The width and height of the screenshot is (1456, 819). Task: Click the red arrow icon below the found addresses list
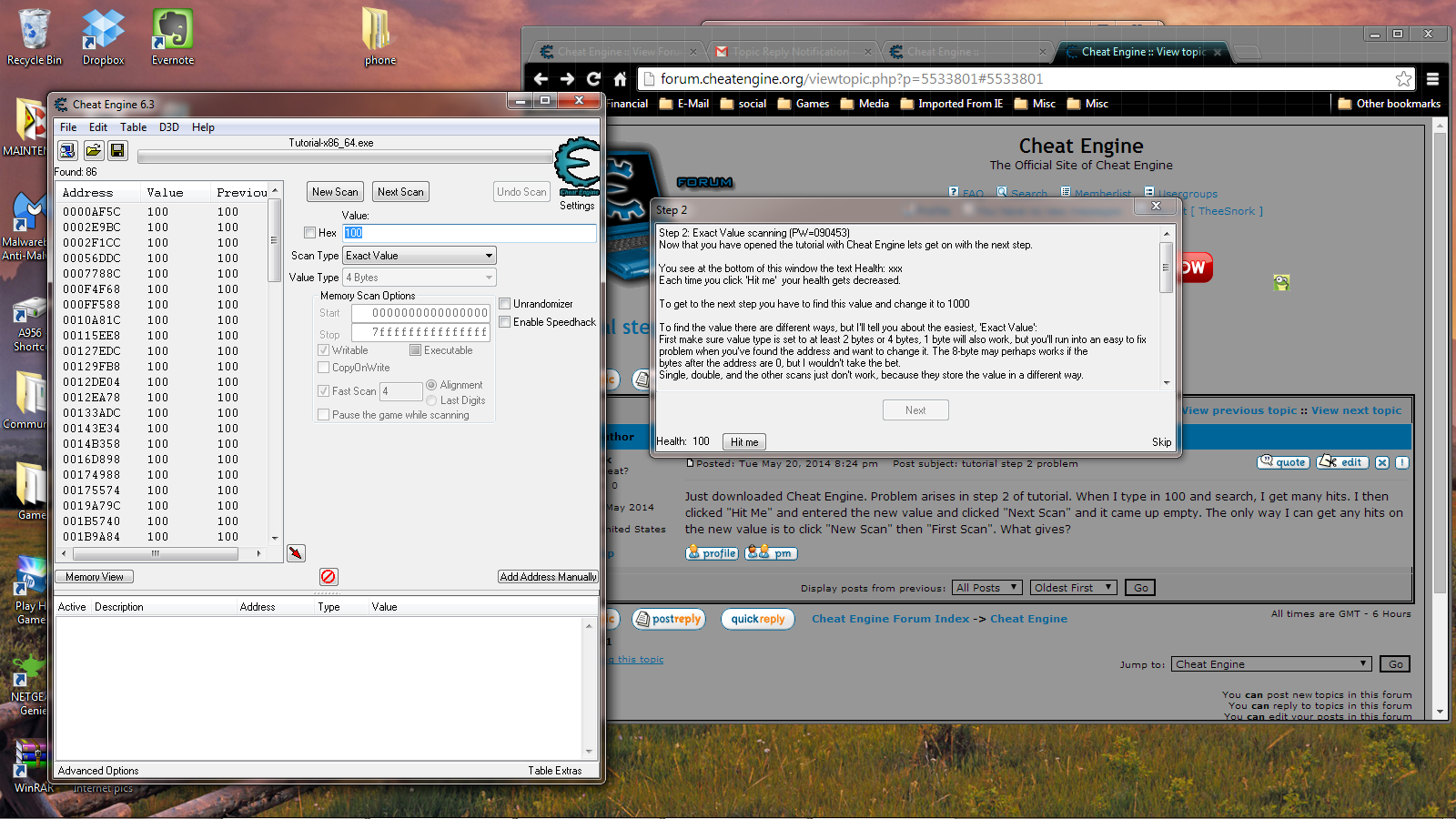pyautogui.click(x=296, y=553)
